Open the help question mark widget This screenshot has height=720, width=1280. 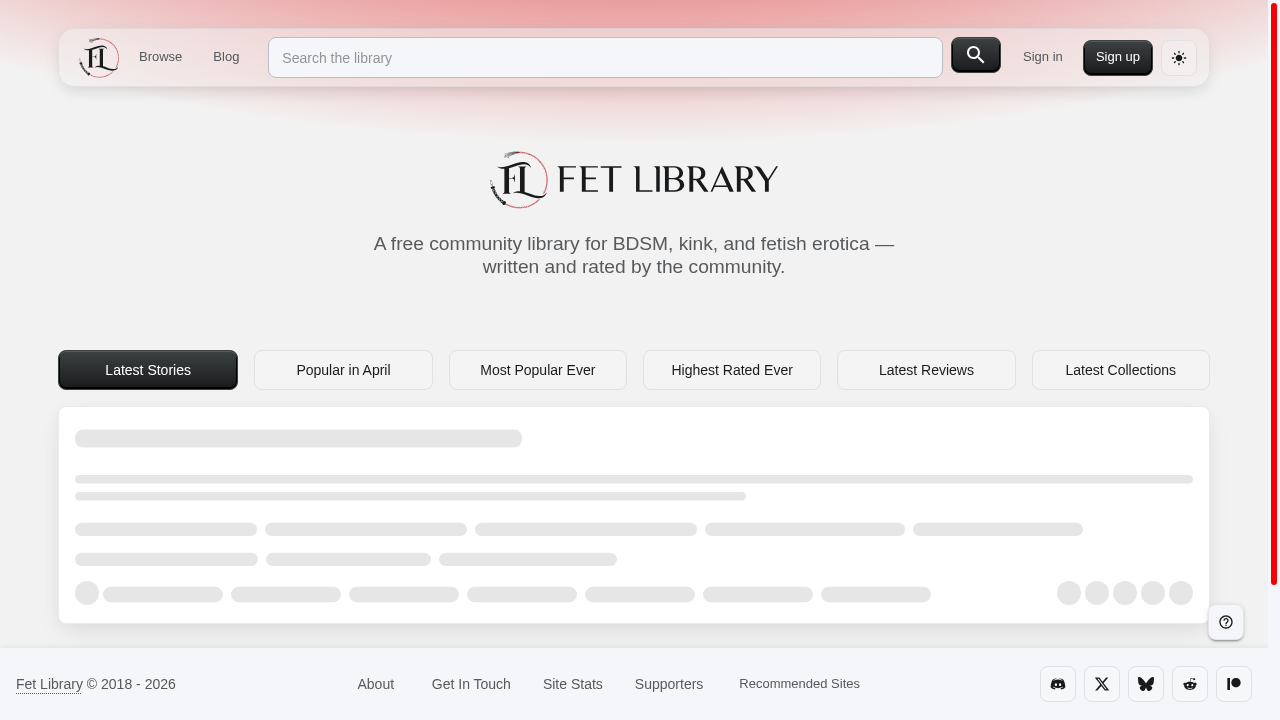pos(1226,622)
